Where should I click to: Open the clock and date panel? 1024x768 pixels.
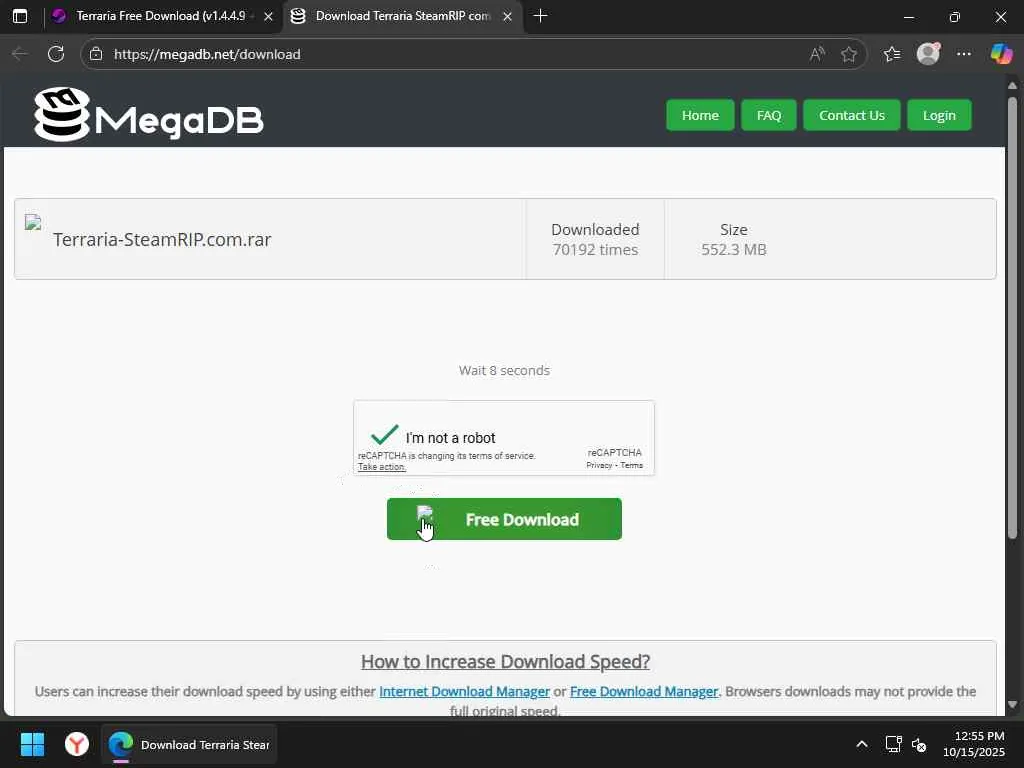click(974, 744)
